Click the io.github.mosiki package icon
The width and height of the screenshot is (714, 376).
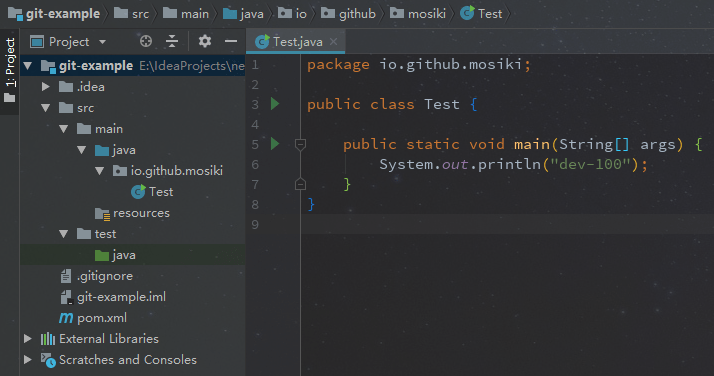tap(120, 171)
